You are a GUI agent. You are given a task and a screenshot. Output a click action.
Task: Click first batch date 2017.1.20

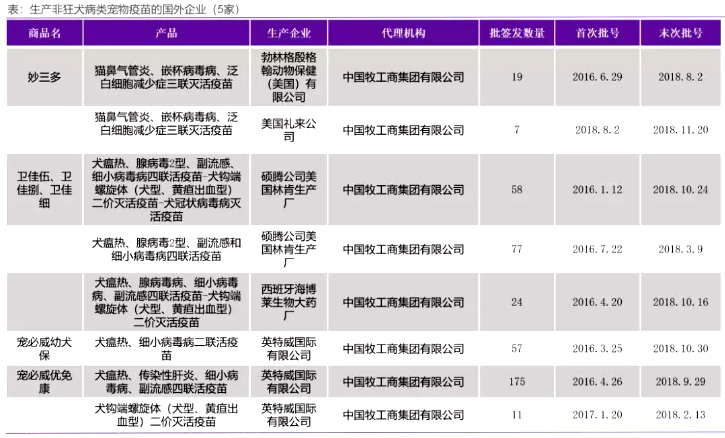coord(597,415)
